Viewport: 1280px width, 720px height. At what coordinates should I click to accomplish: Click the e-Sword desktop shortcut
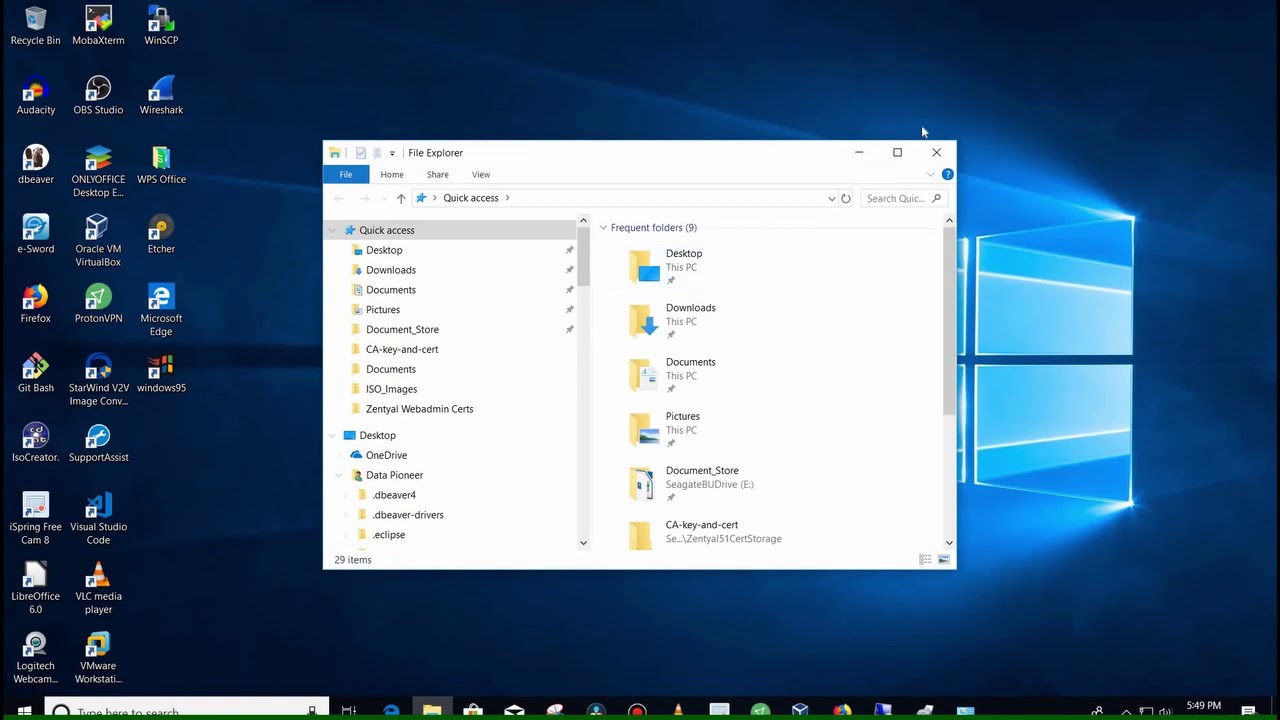pyautogui.click(x=35, y=234)
